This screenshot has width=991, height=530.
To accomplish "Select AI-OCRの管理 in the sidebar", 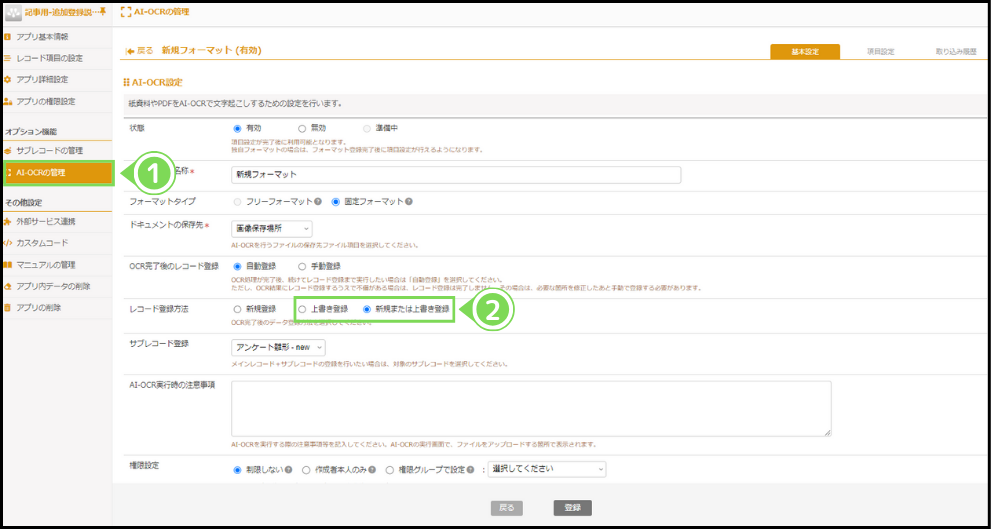I will point(58,172).
